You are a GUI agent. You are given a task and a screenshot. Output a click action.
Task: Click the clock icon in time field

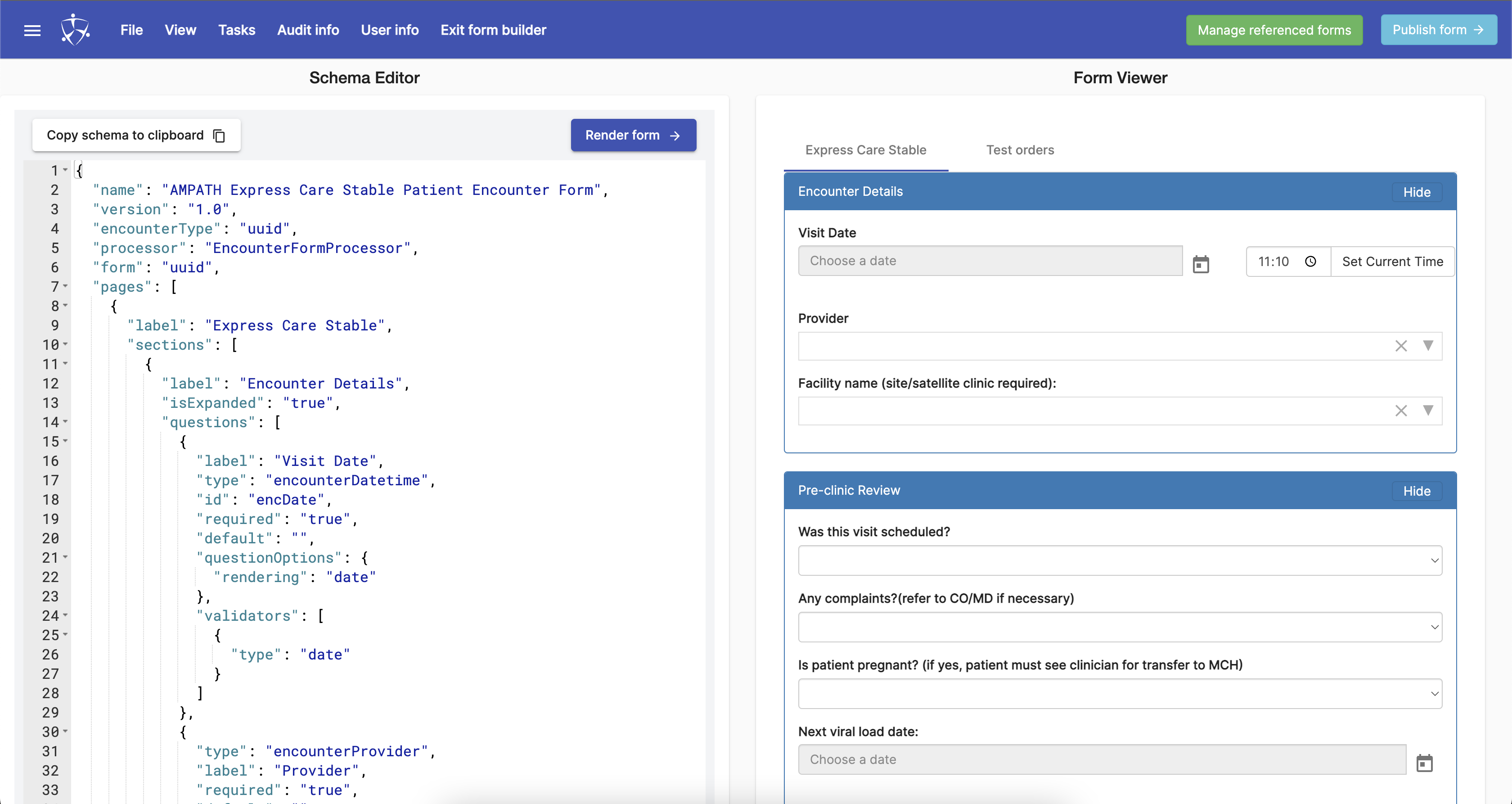1311,262
